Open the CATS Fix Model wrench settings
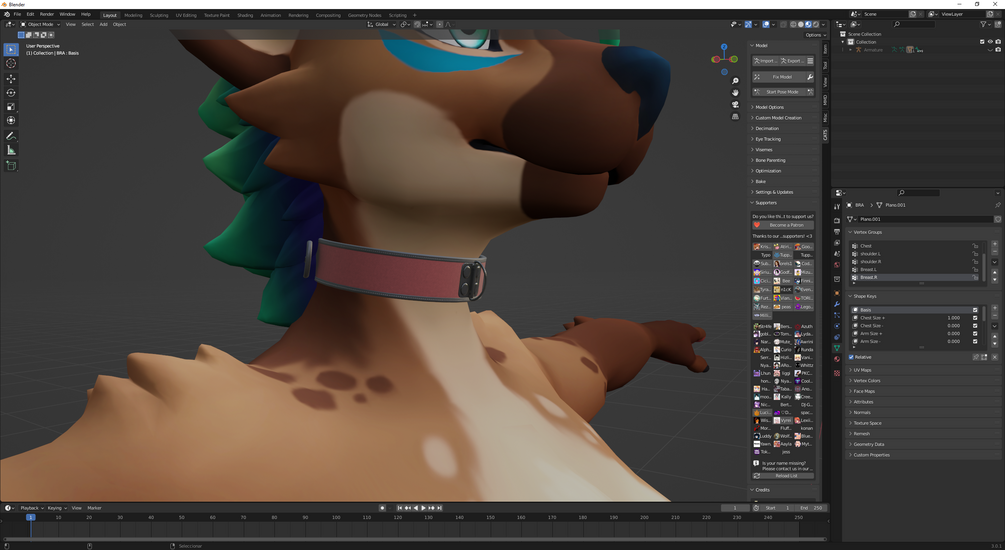The image size is (1005, 550). click(810, 77)
